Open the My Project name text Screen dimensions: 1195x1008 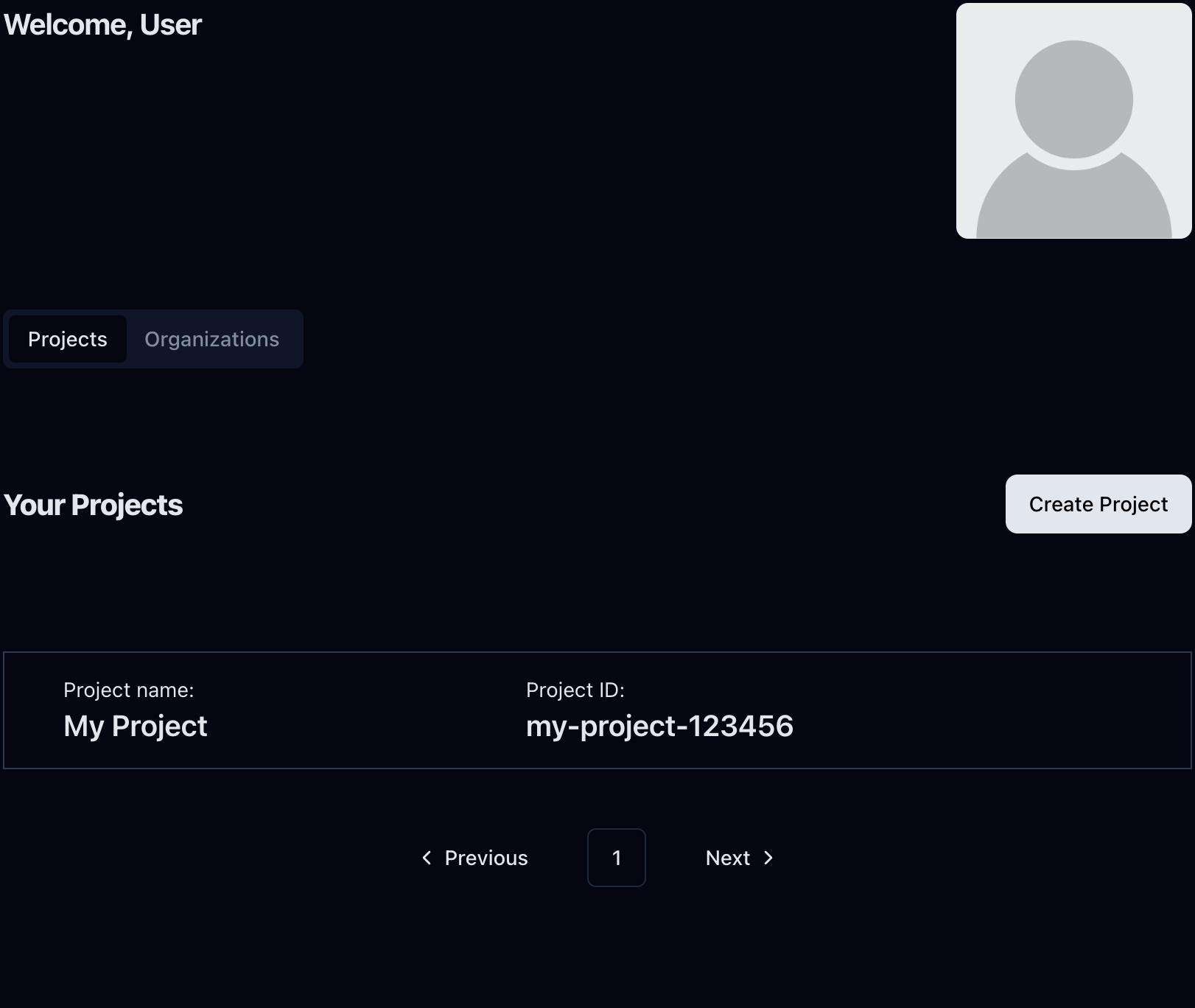[135, 727]
